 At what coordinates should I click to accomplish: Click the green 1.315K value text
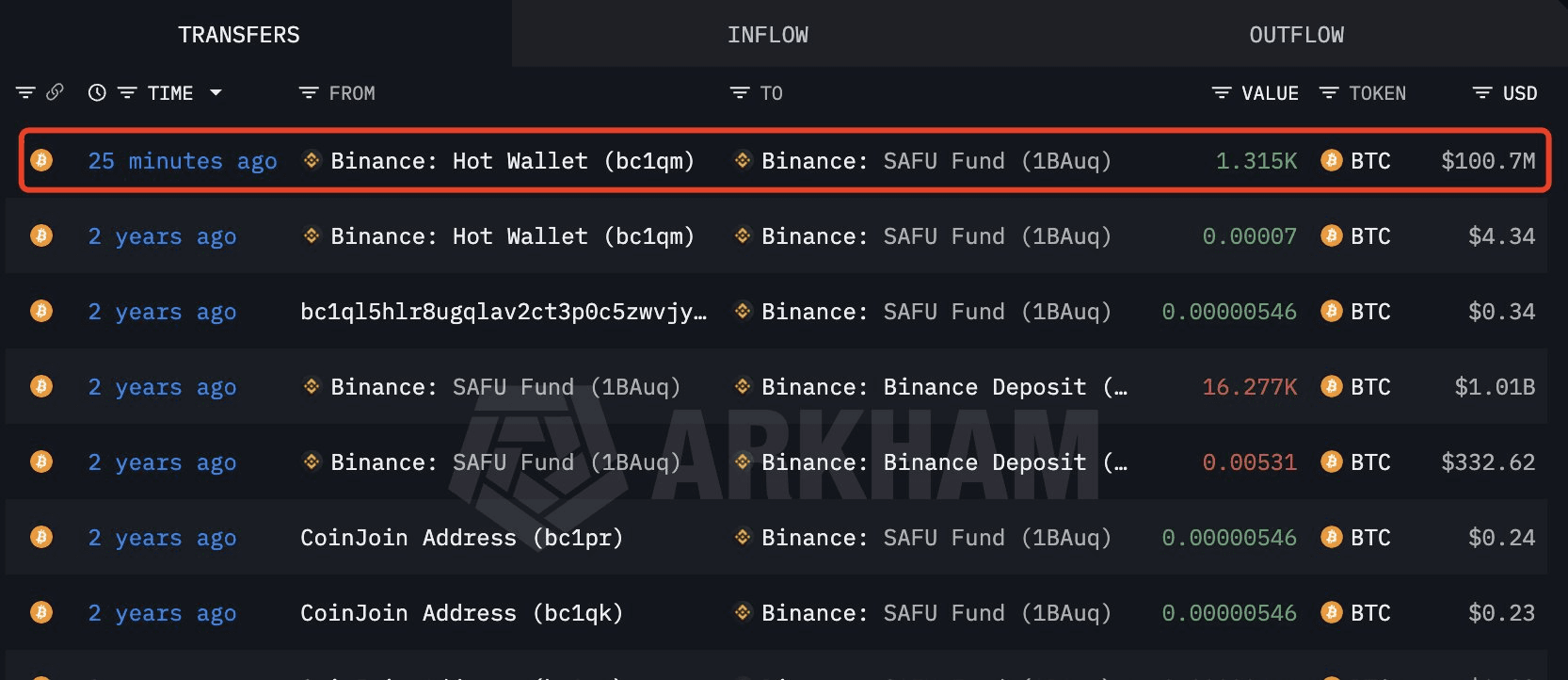(x=1256, y=160)
